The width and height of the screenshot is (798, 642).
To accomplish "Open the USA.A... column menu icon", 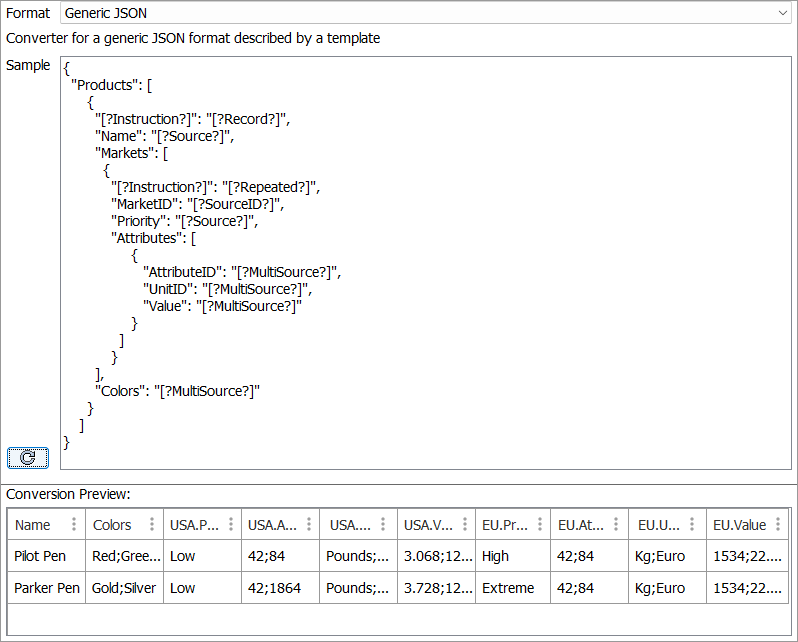I will [306, 525].
